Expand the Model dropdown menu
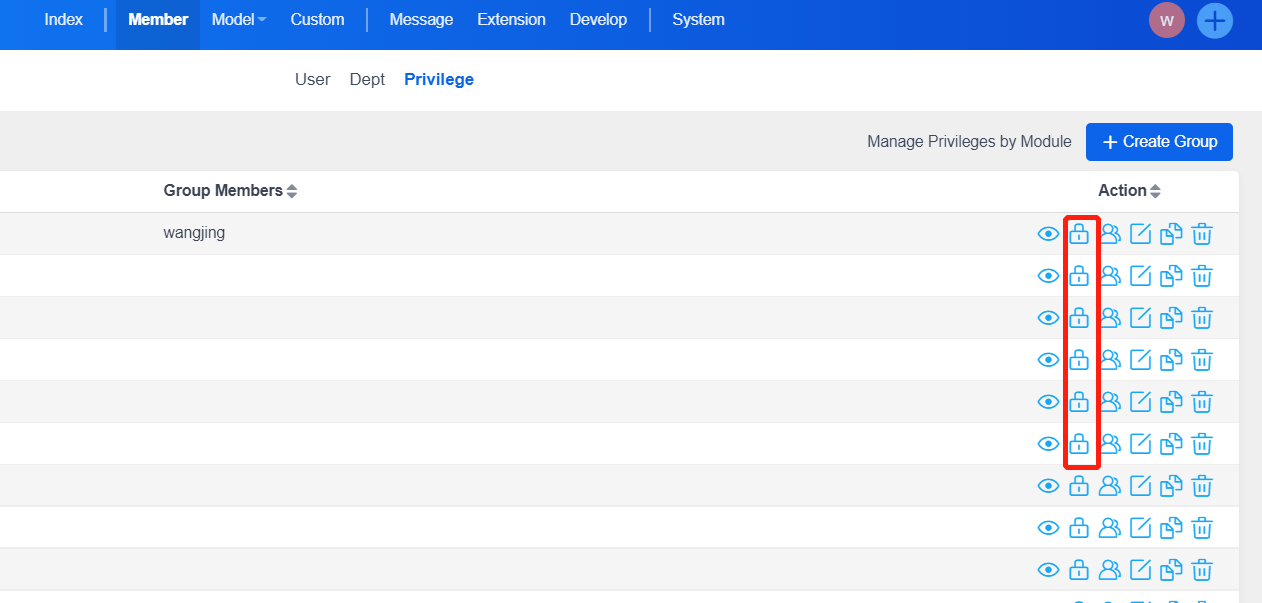Screen dimensions: 1262x603 click(x=239, y=20)
